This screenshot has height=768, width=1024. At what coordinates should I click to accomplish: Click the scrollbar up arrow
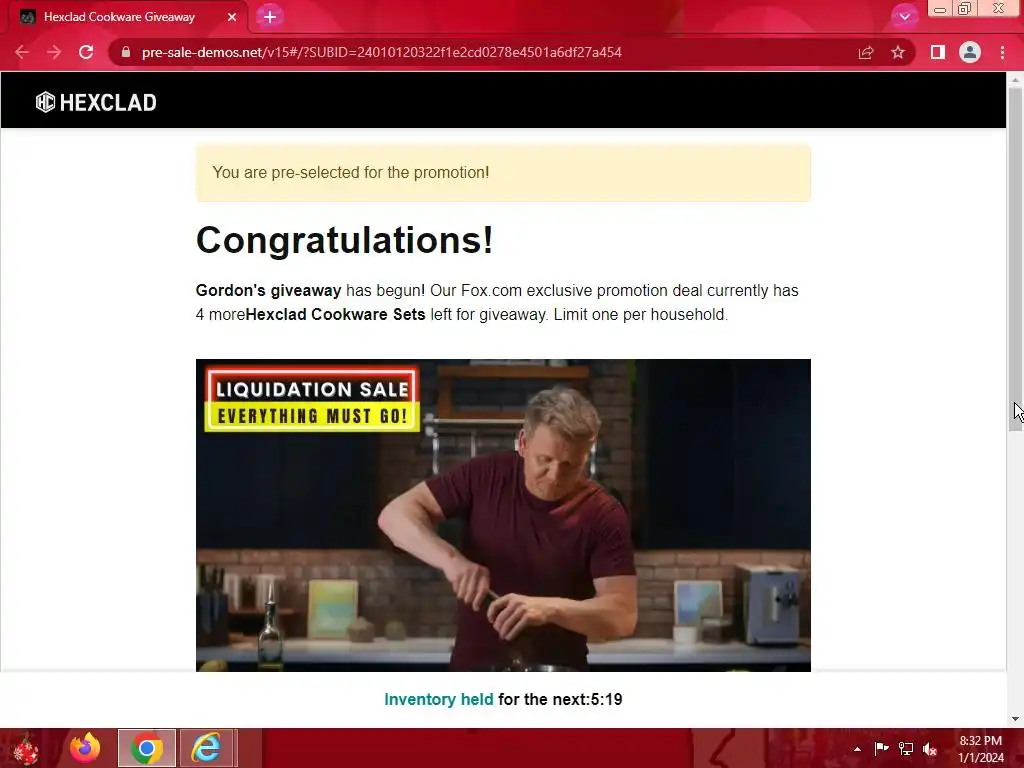tap(1015, 79)
